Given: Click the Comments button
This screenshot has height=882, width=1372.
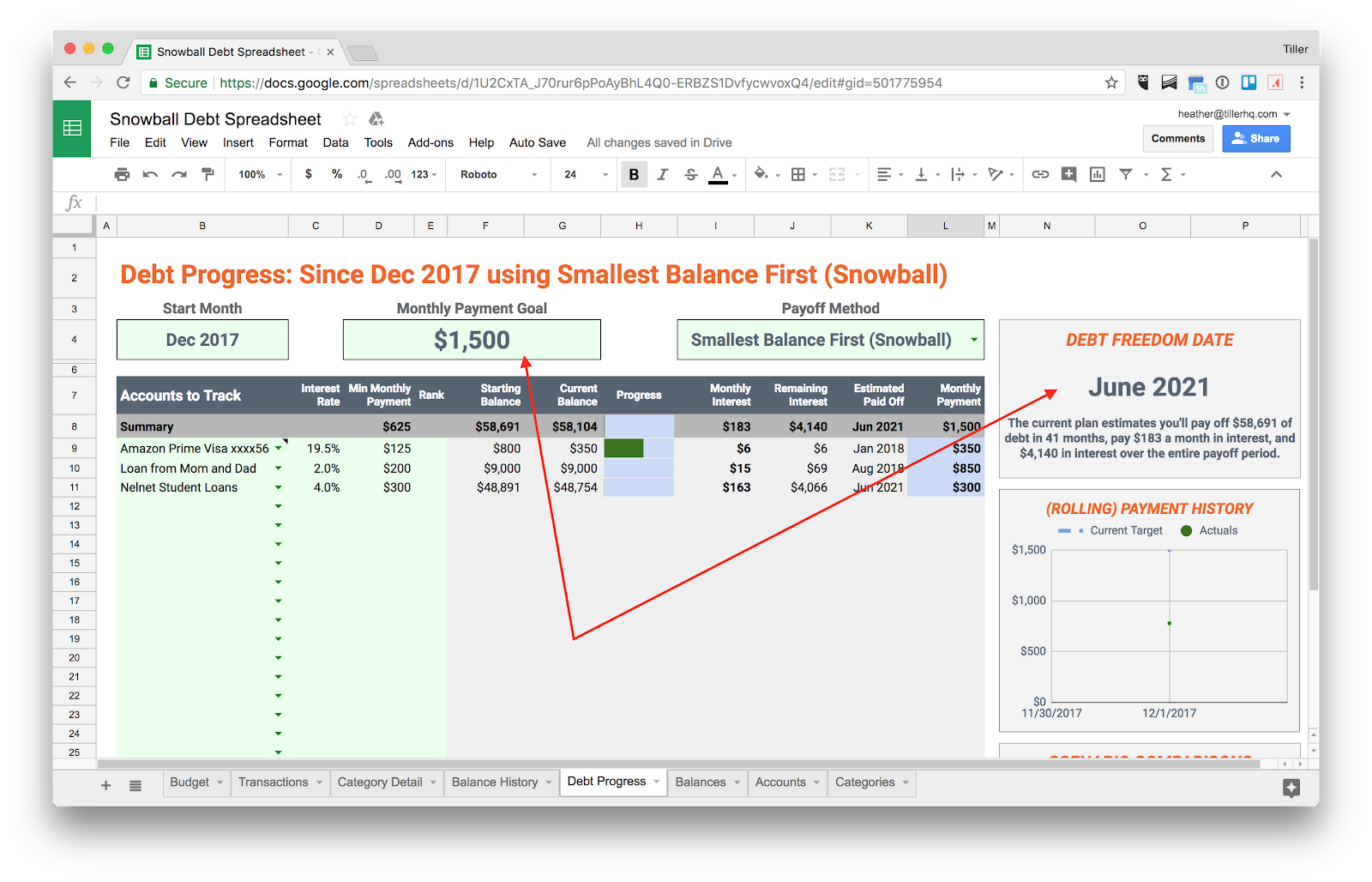Looking at the screenshot, I should tap(1178, 138).
